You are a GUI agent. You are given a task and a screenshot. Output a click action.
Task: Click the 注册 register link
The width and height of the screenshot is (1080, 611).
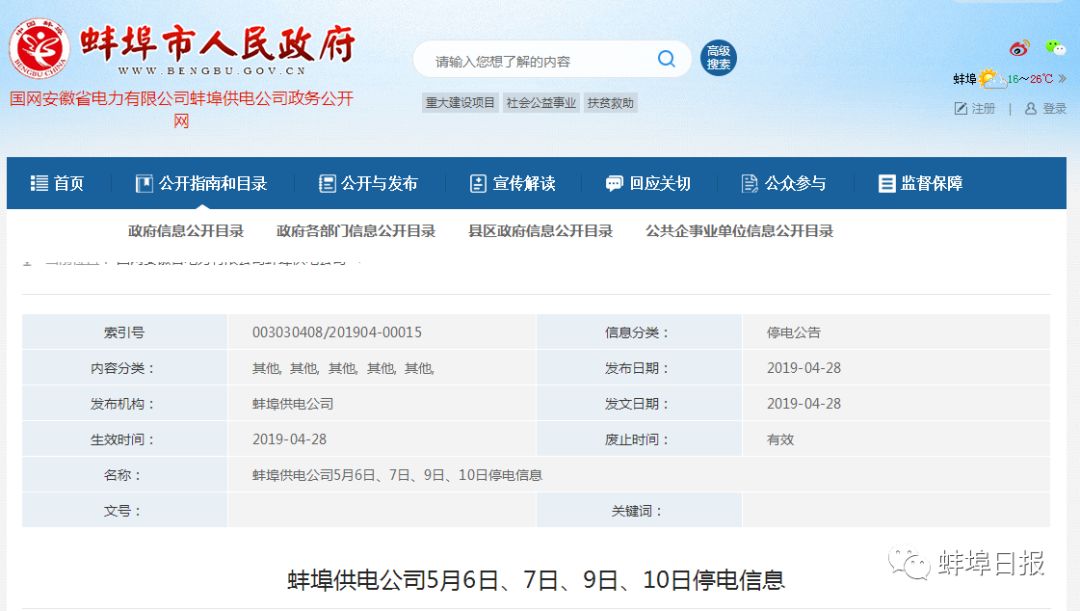(975, 109)
